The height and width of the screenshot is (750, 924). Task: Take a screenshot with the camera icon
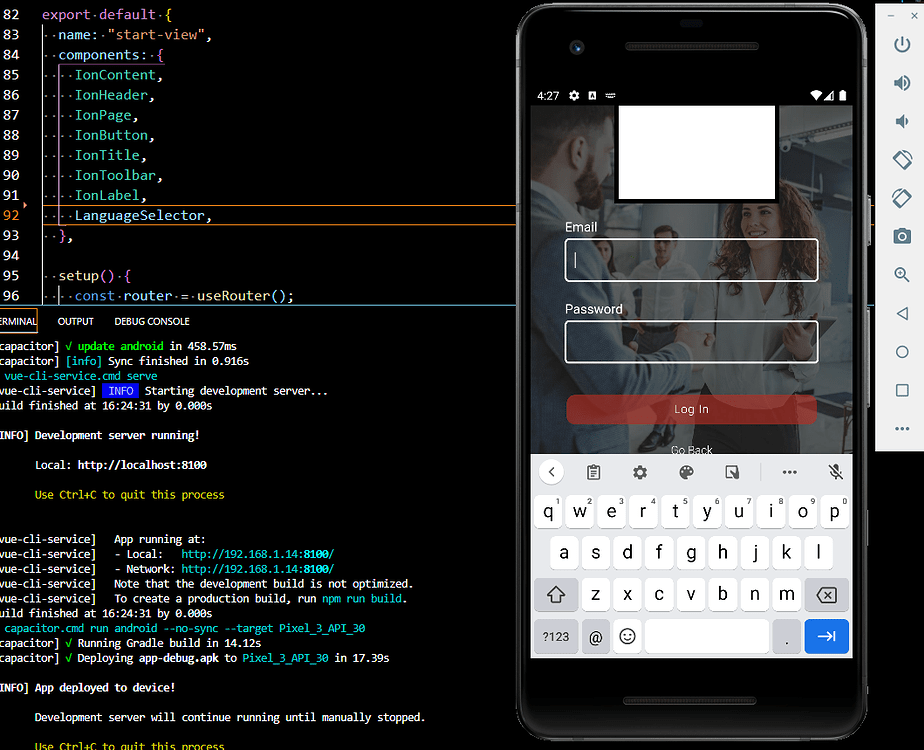(902, 236)
